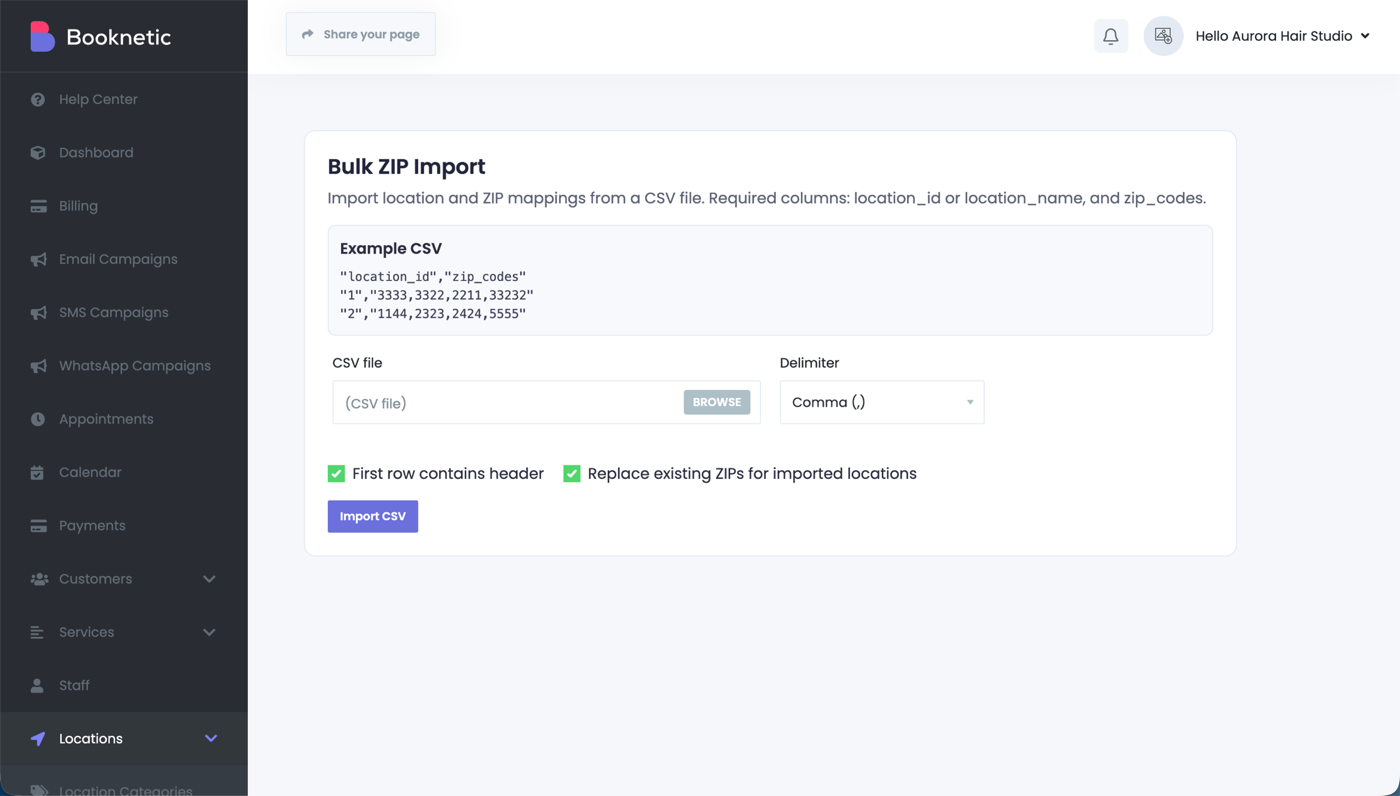Click the "1","3333,3322,2211,33232" example row
1400x796 pixels.
click(437, 295)
